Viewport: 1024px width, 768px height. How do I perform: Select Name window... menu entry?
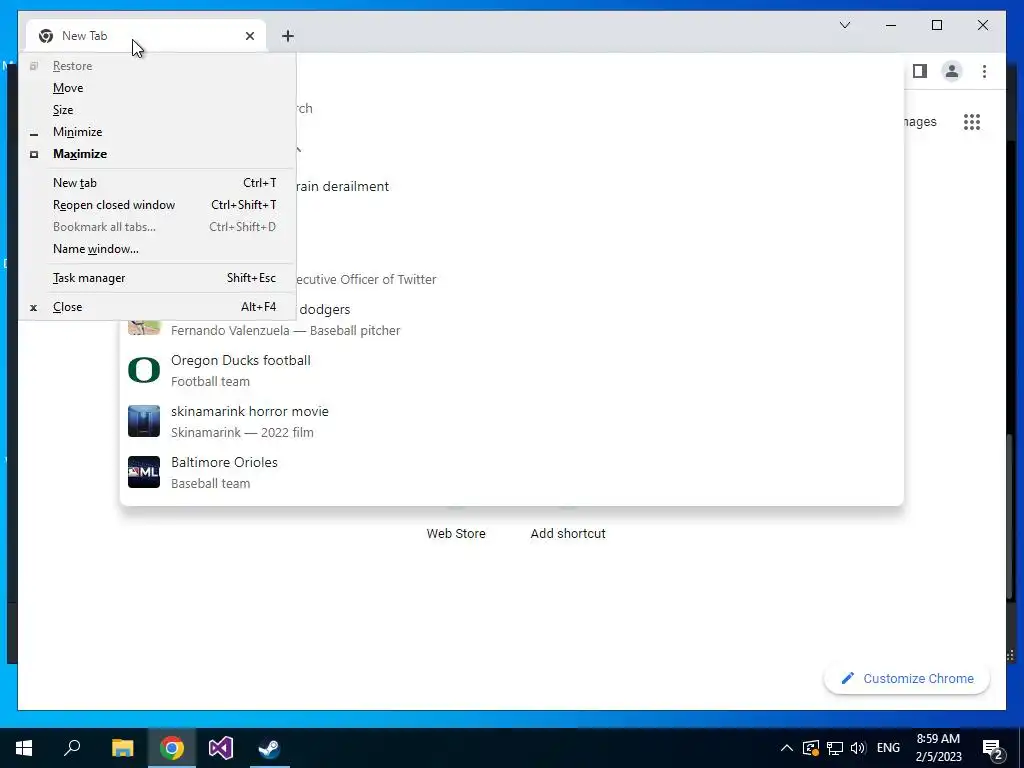tap(157, 249)
